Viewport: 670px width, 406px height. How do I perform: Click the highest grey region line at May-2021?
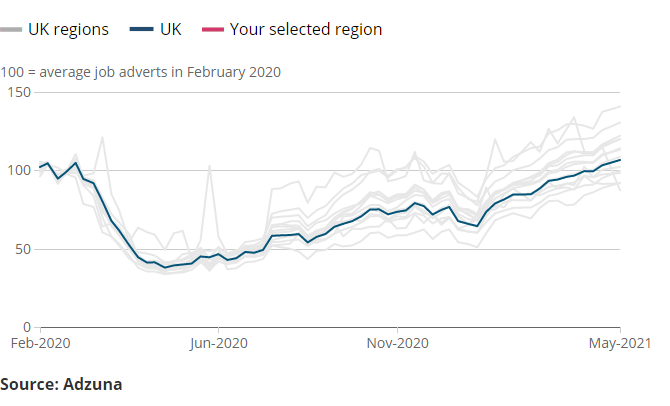pyautogui.click(x=620, y=107)
